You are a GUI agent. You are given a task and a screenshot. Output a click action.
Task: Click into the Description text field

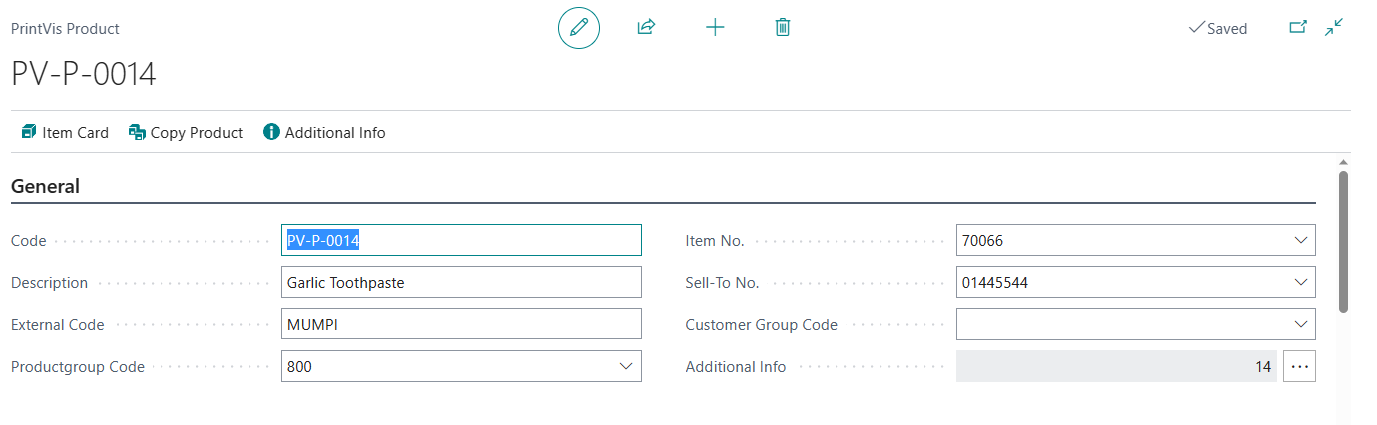tap(460, 283)
